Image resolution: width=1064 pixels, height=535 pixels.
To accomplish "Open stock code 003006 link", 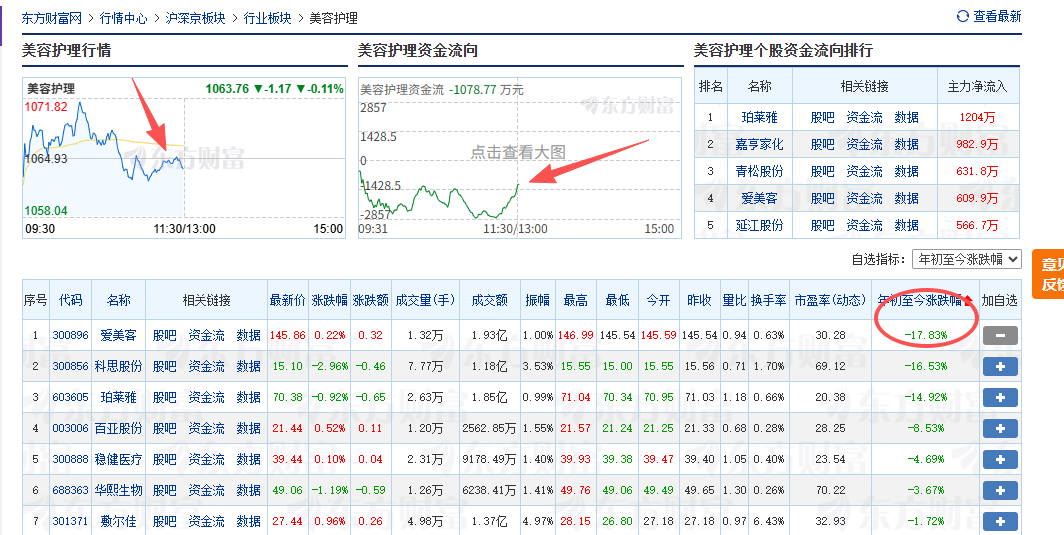I will 71,428.
